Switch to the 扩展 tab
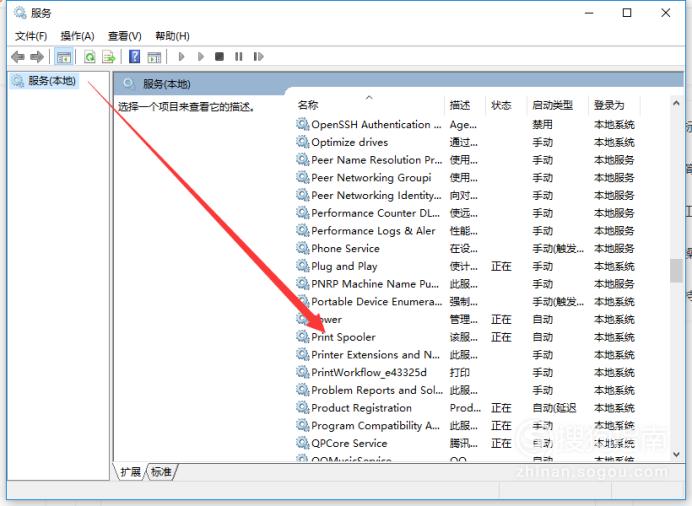 click(130, 472)
